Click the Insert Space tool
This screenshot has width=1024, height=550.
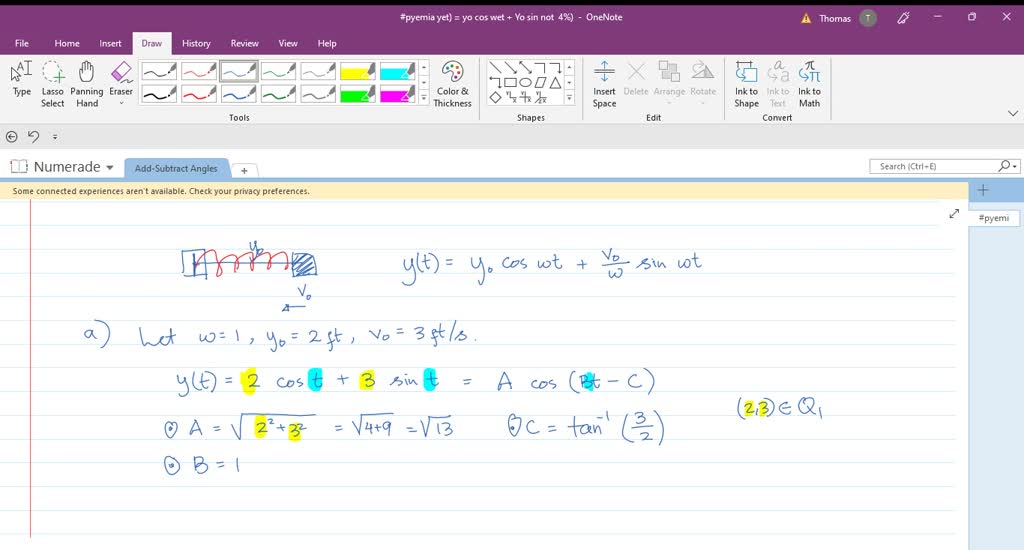pyautogui.click(x=604, y=83)
